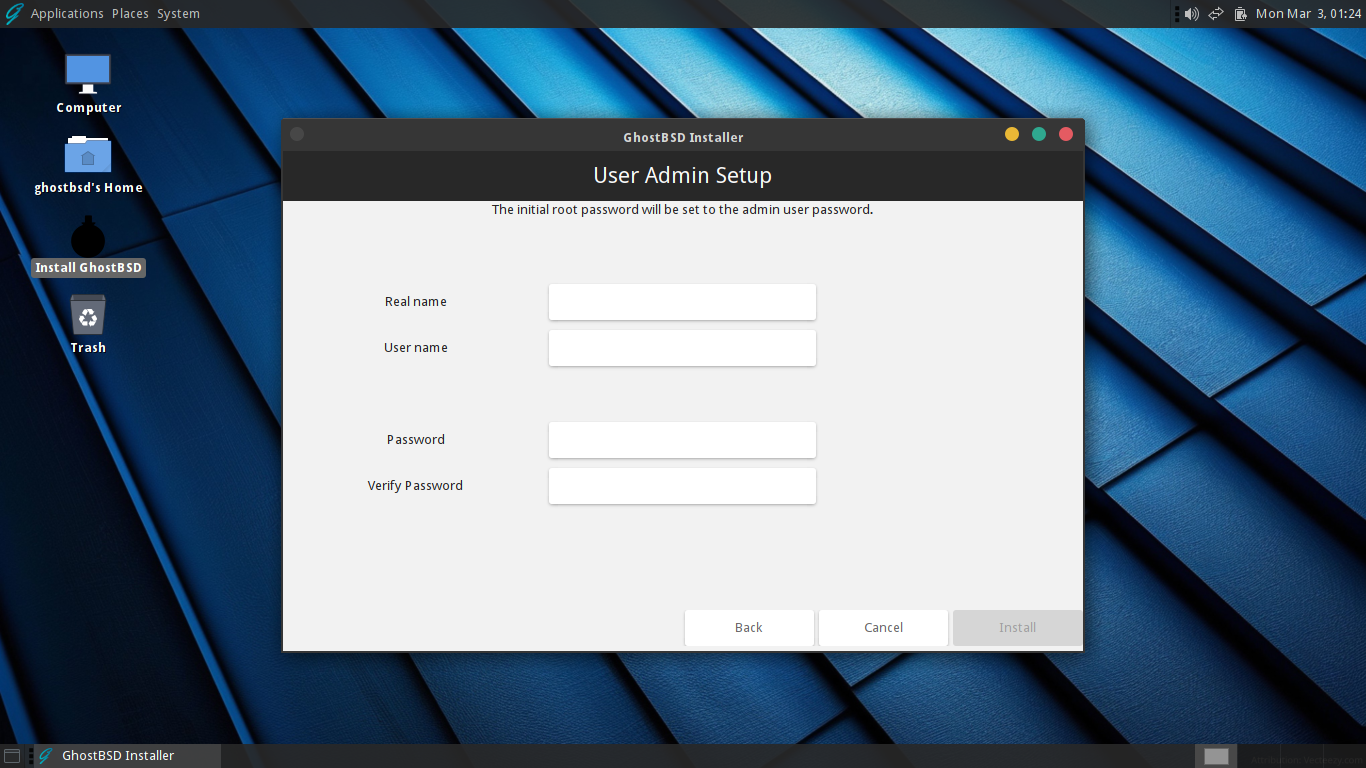Open the Applications menu
Image resolution: width=1366 pixels, height=768 pixels.
(x=67, y=14)
